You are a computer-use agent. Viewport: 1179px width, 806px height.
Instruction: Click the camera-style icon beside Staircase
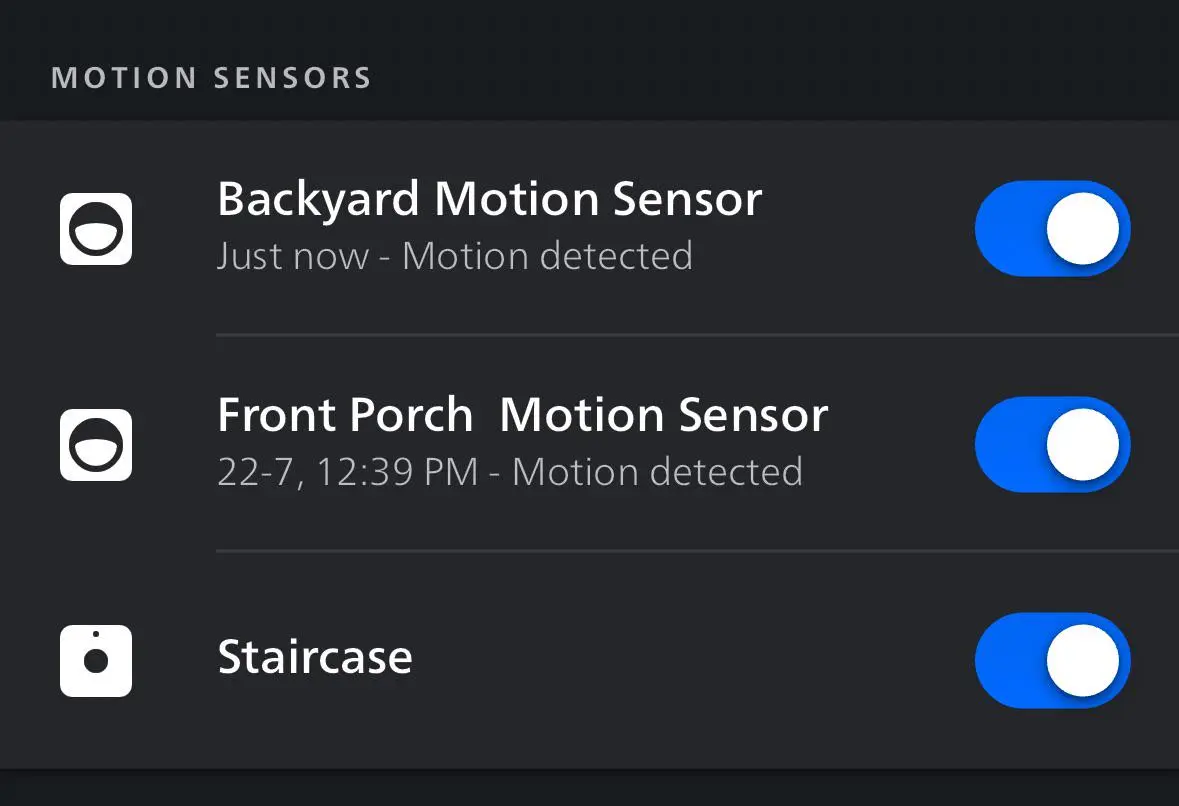(95, 660)
